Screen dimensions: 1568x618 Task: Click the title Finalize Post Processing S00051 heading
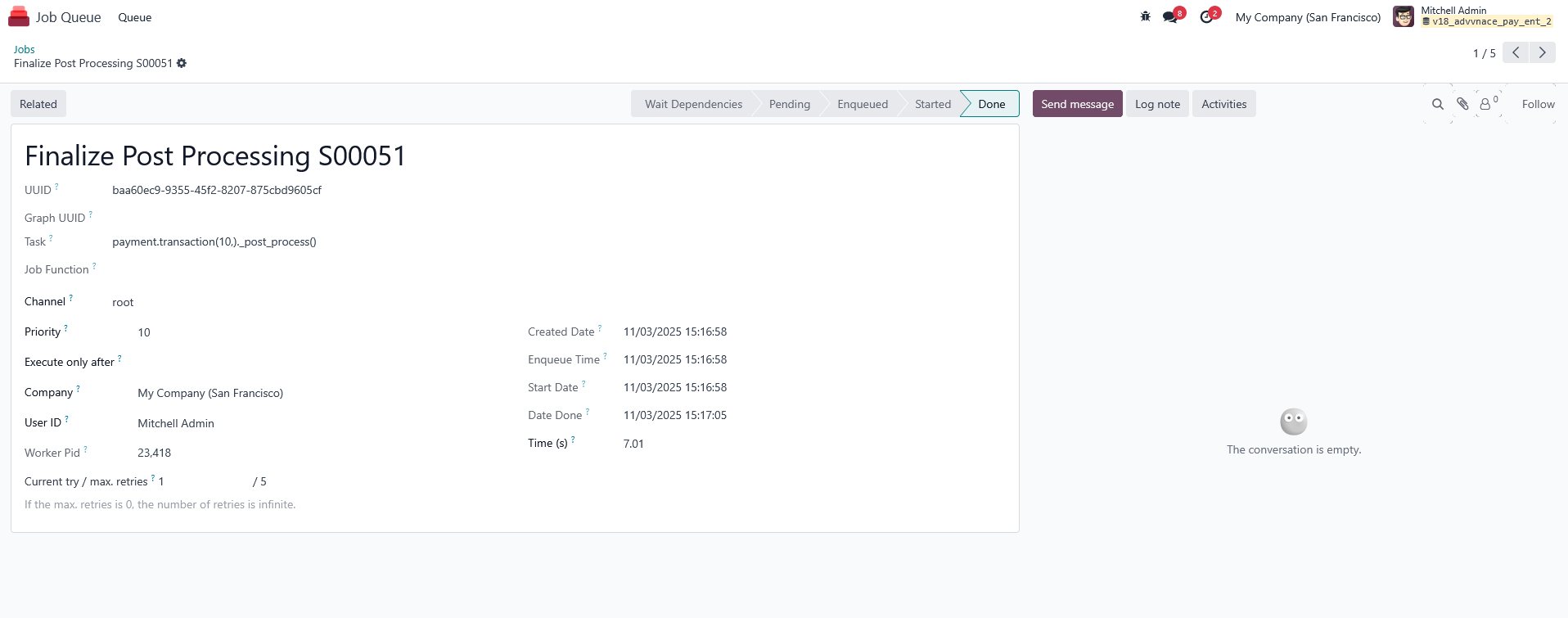pyautogui.click(x=215, y=156)
